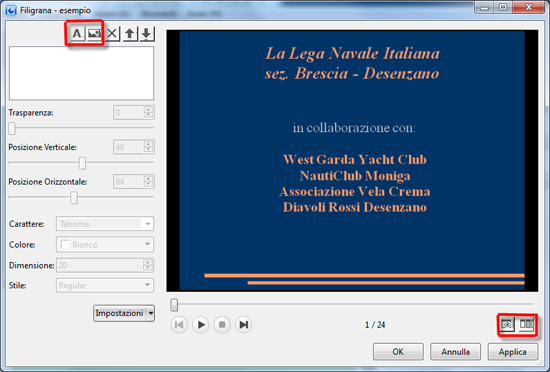Expand the Impostazioni dropdown arrow

(x=150, y=313)
